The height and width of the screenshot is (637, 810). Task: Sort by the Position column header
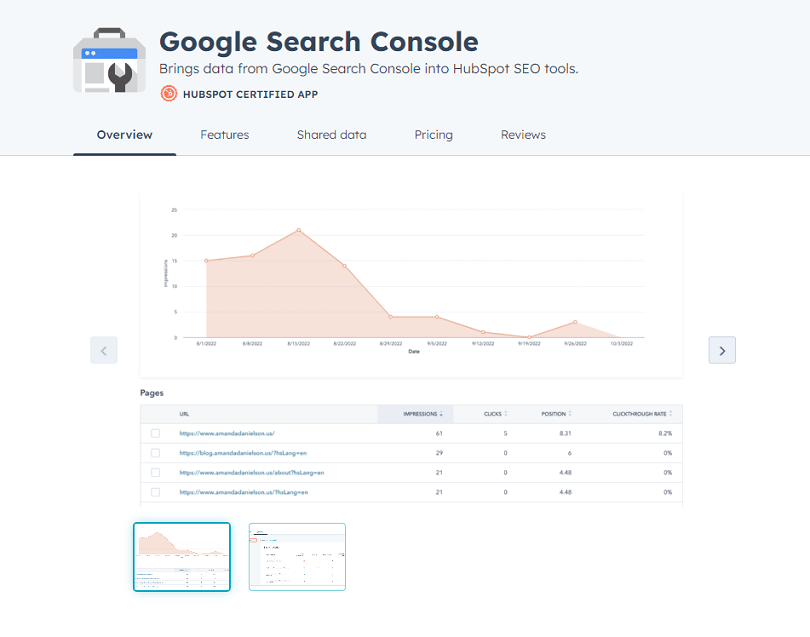556,414
